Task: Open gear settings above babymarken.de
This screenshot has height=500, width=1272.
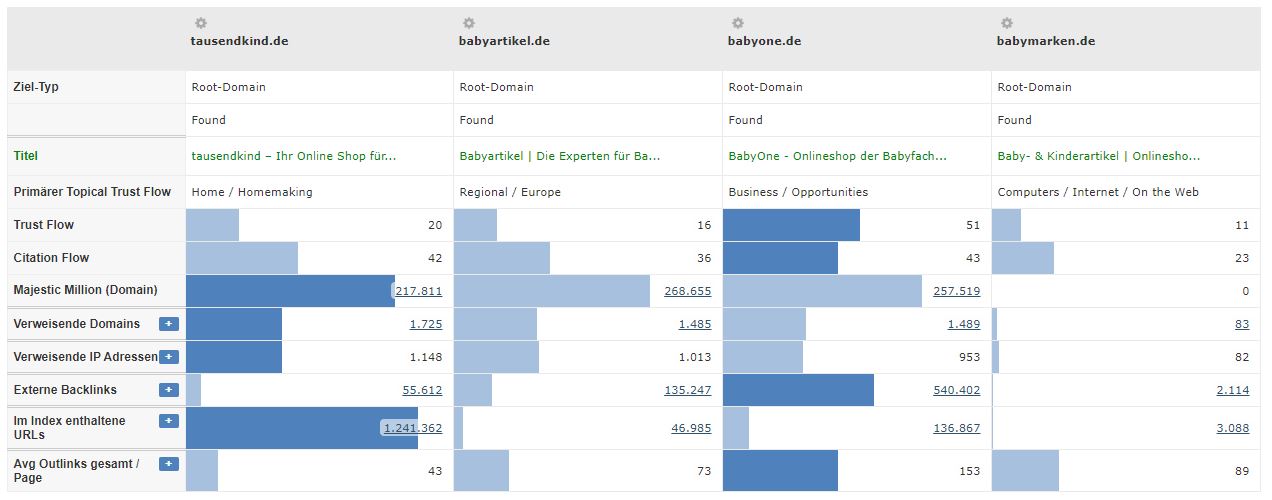Action: click(x=1007, y=23)
